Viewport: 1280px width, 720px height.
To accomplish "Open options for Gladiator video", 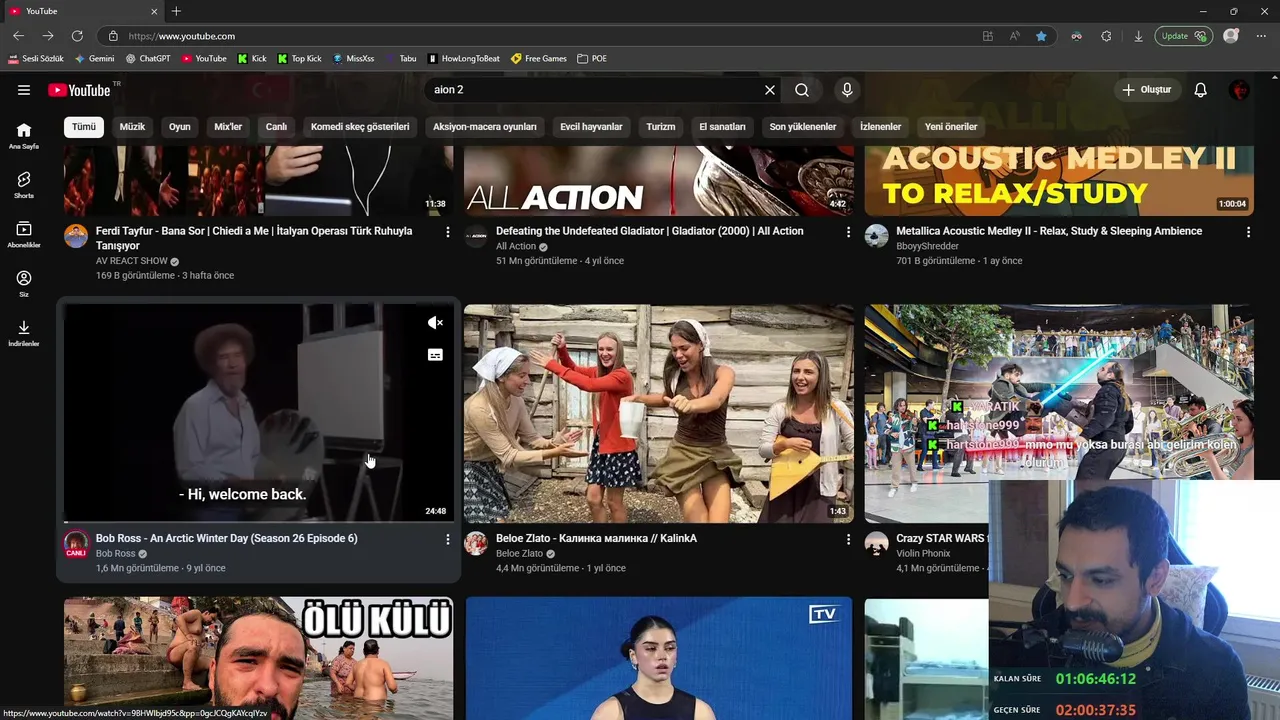I will pos(848,231).
